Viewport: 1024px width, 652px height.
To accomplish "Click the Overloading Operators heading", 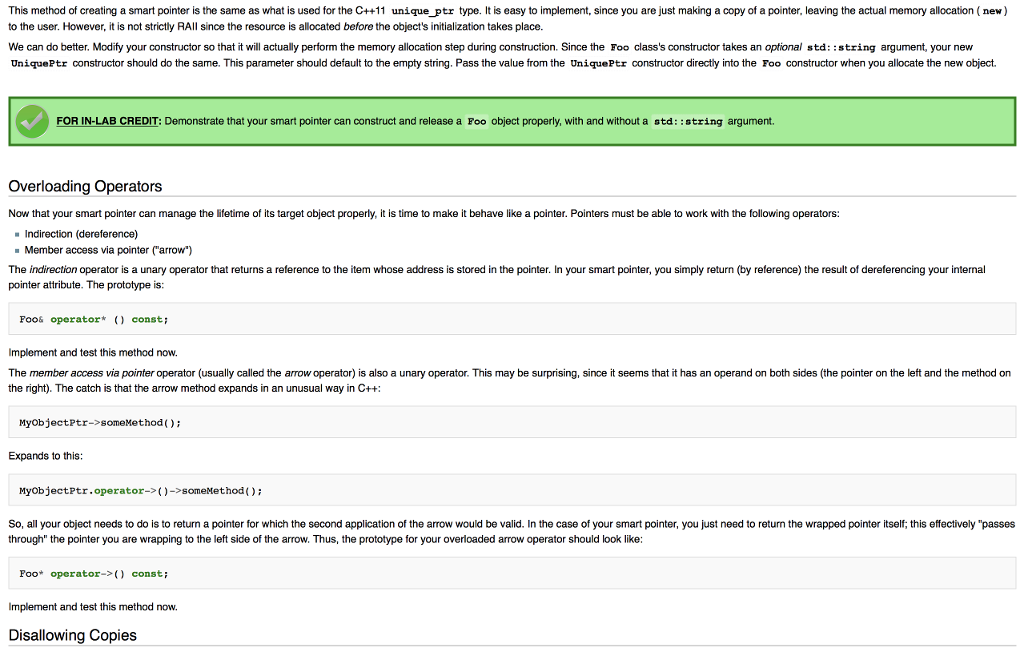I will pyautogui.click(x=85, y=186).
